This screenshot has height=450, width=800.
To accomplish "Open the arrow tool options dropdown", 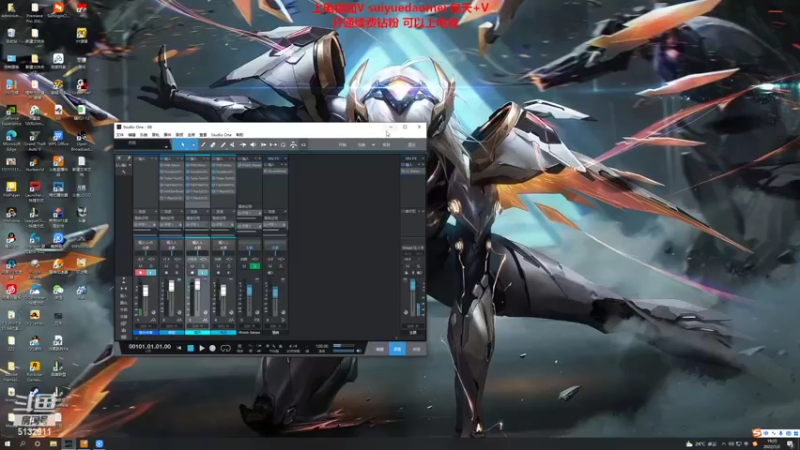I will click(193, 145).
